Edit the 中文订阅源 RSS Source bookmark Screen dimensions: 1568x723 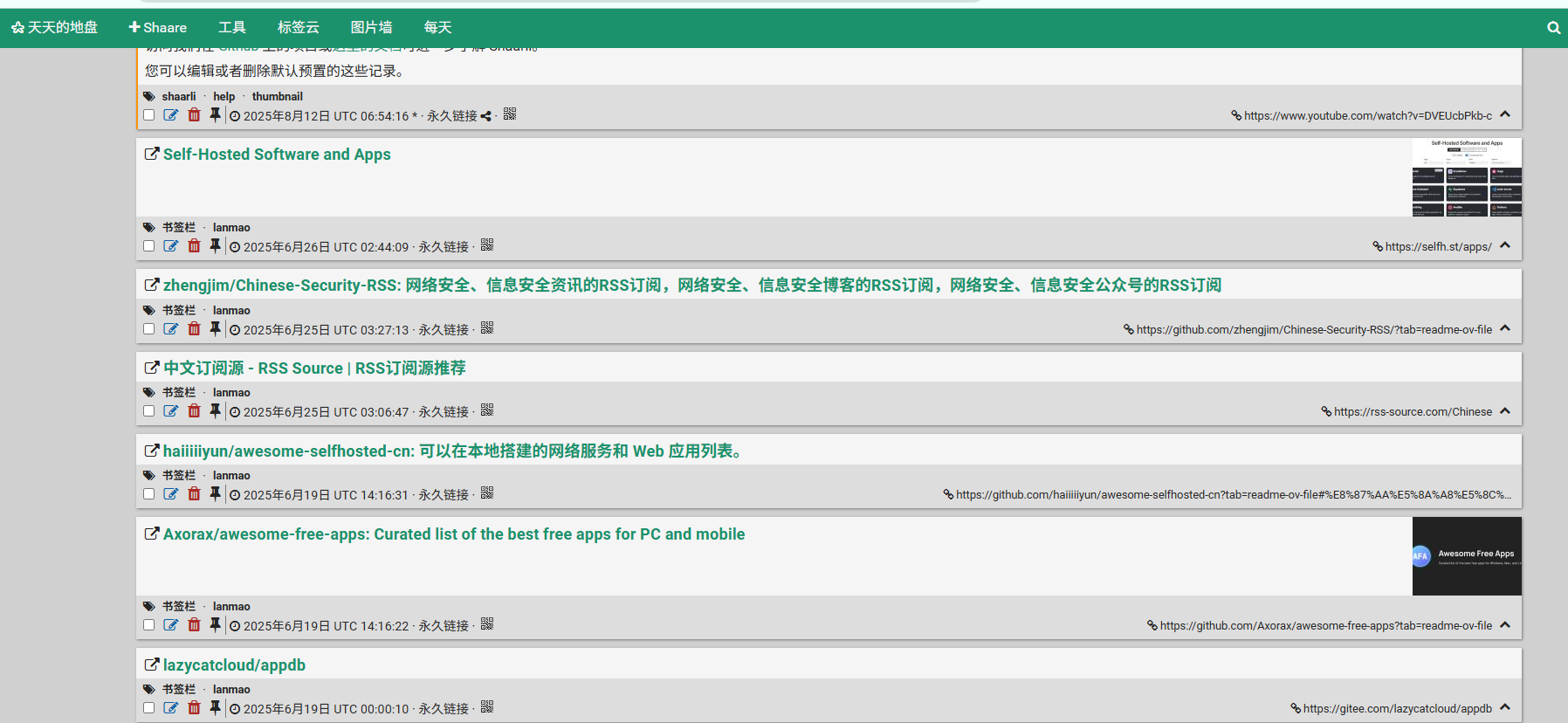(x=171, y=411)
